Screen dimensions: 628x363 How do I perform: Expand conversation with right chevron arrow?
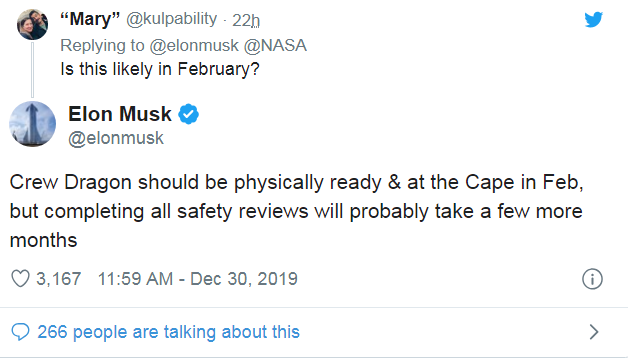594,332
